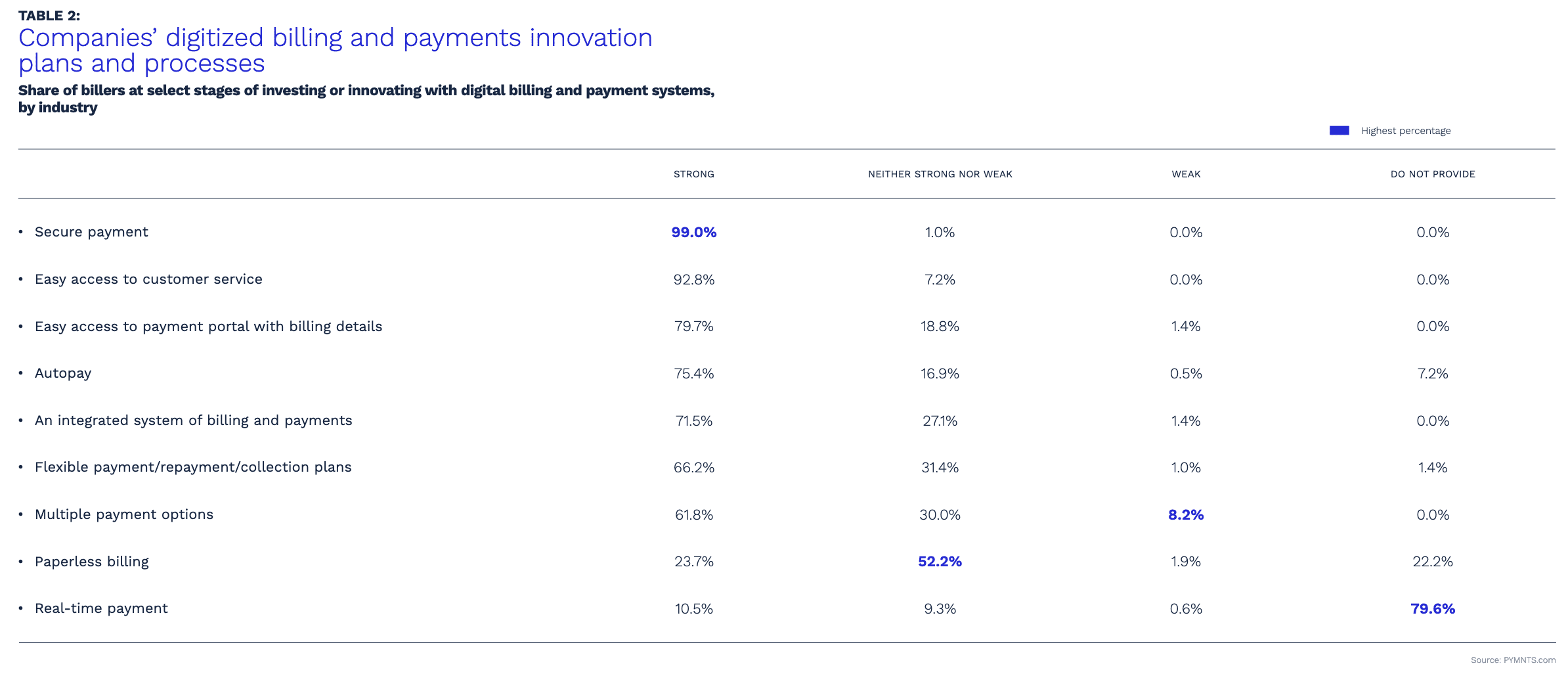Screen dimensions: 1568x678
Task: Select the NEITHER STRONG NOR WEAK header
Action: [x=940, y=174]
